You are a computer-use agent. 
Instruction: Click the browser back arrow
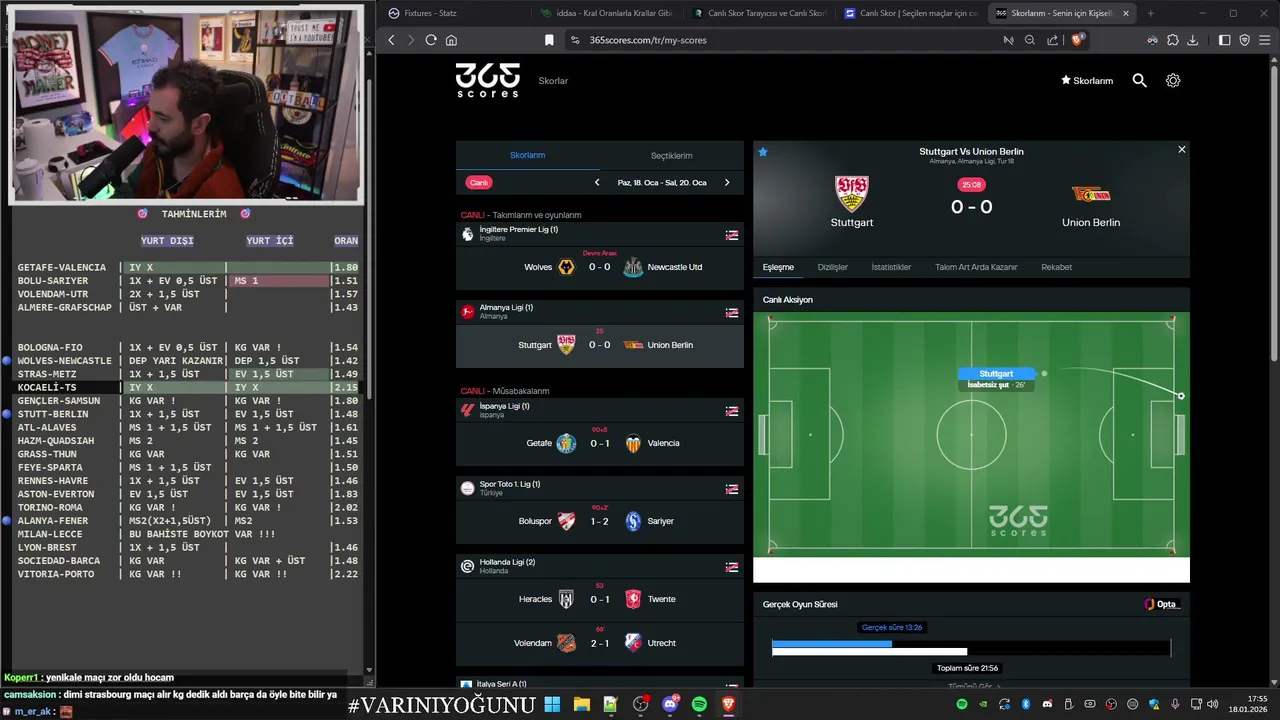tap(391, 40)
